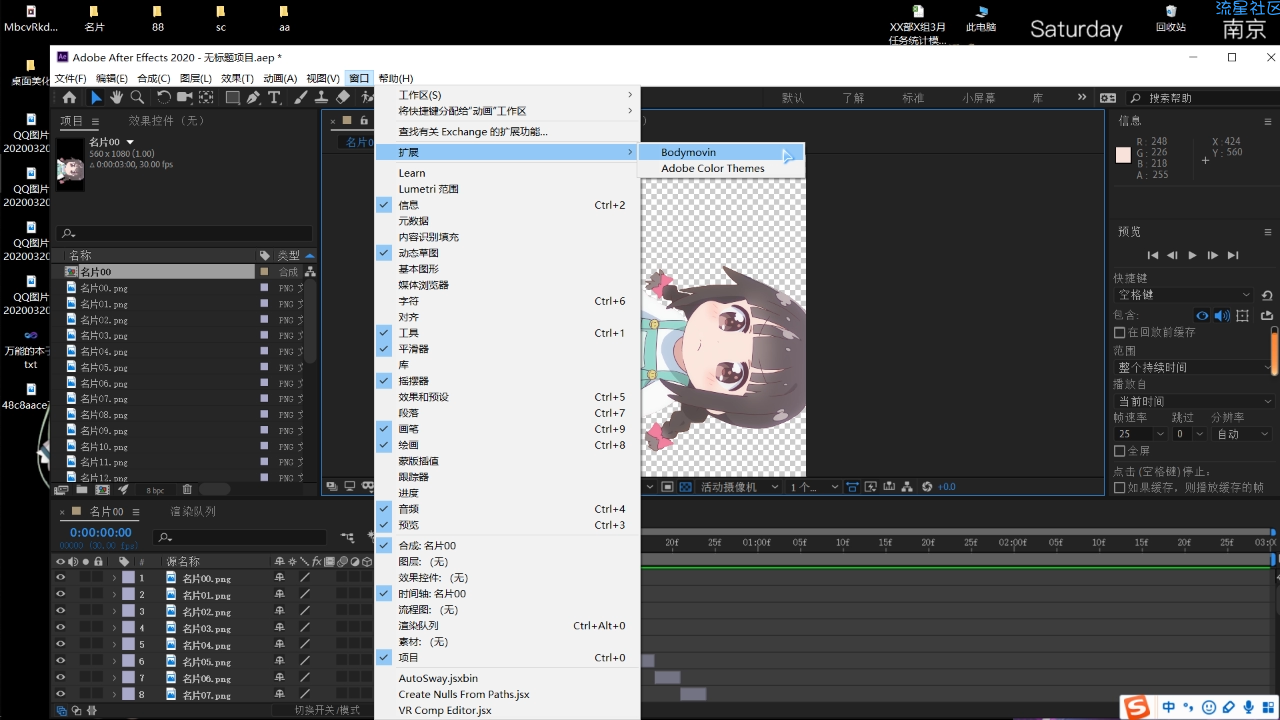The width and height of the screenshot is (1280, 720).
Task: Click the viewer flowchart icon
Action: click(907, 487)
